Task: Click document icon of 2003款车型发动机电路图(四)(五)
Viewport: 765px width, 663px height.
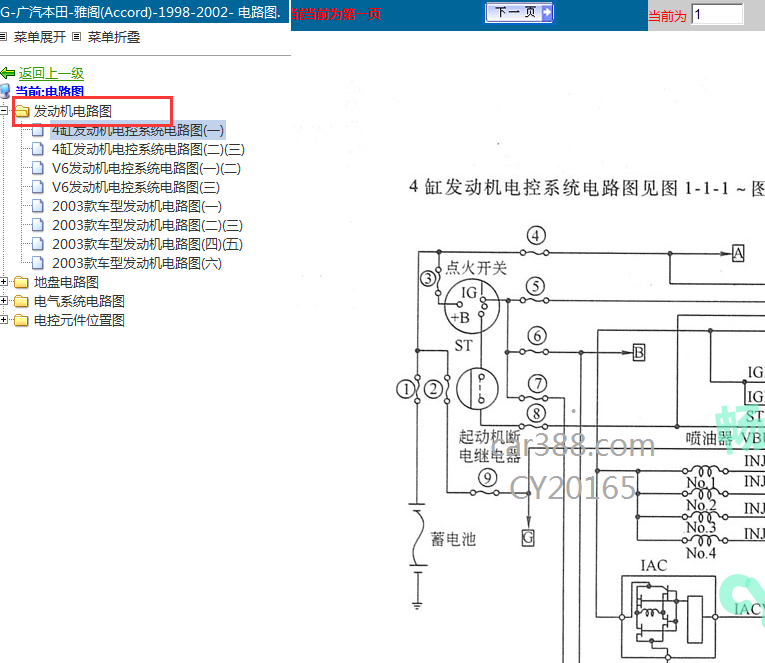Action: coord(38,244)
